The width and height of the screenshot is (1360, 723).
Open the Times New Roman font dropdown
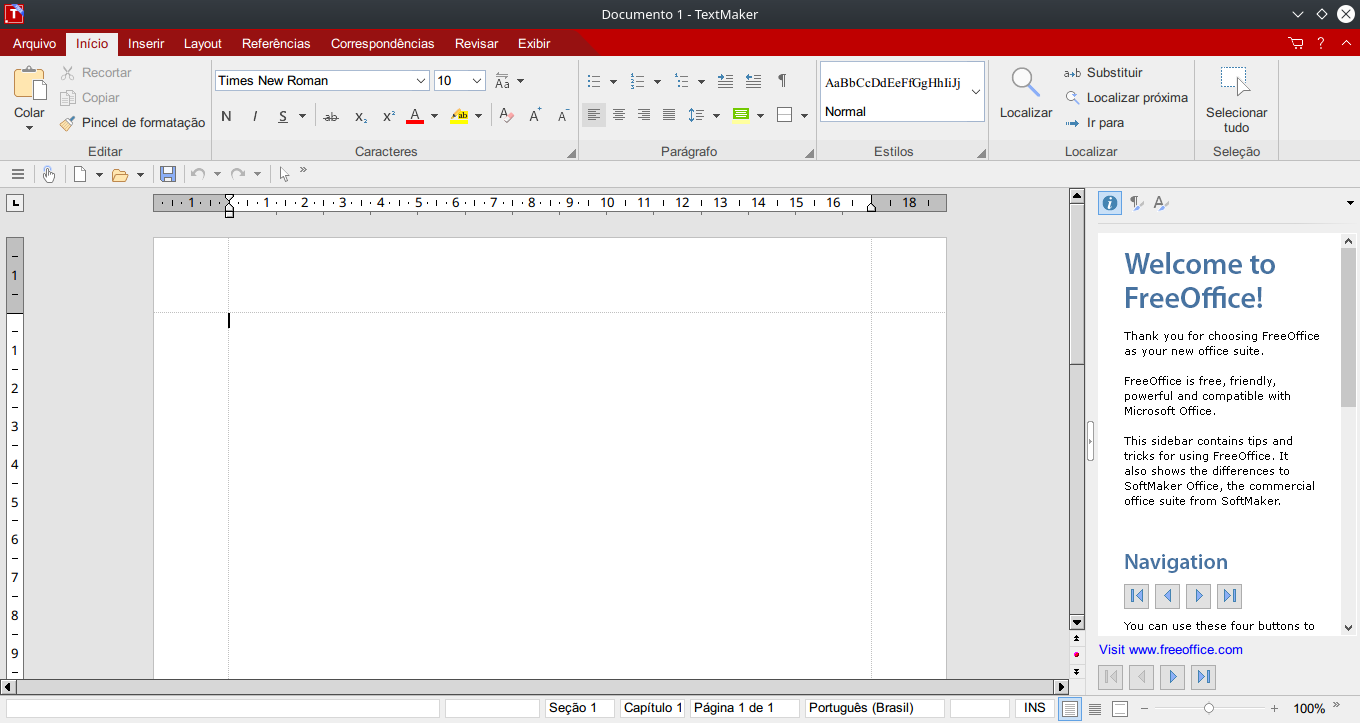[x=421, y=81]
